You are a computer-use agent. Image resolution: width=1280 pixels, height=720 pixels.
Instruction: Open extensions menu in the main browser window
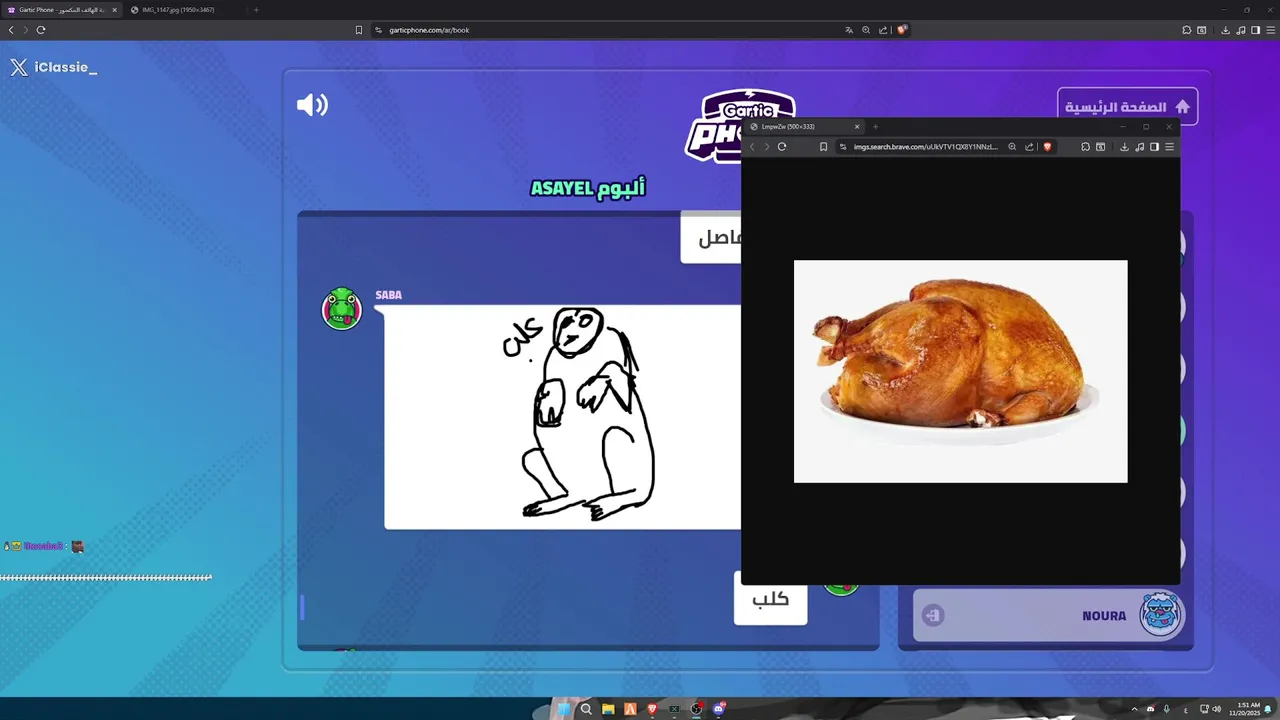click(1186, 30)
